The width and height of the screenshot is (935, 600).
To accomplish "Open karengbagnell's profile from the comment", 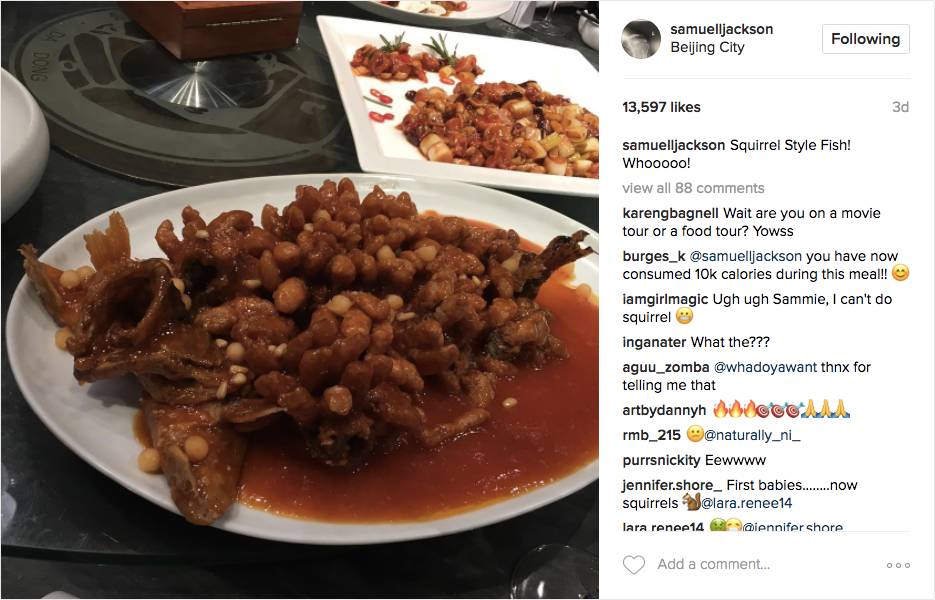I will click(670, 214).
